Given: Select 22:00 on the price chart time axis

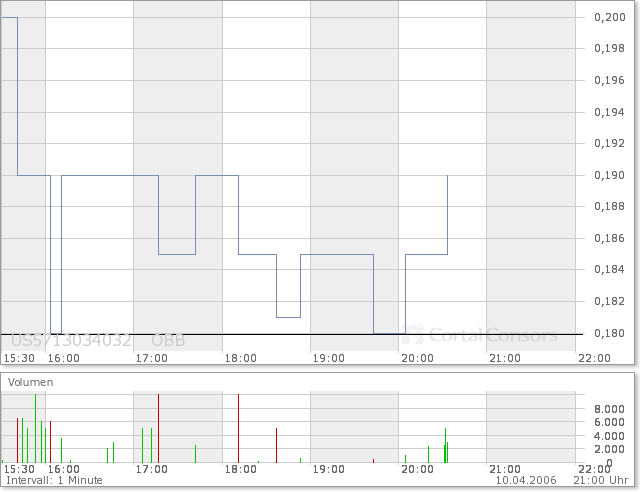Looking at the screenshot, I should coord(594,358).
